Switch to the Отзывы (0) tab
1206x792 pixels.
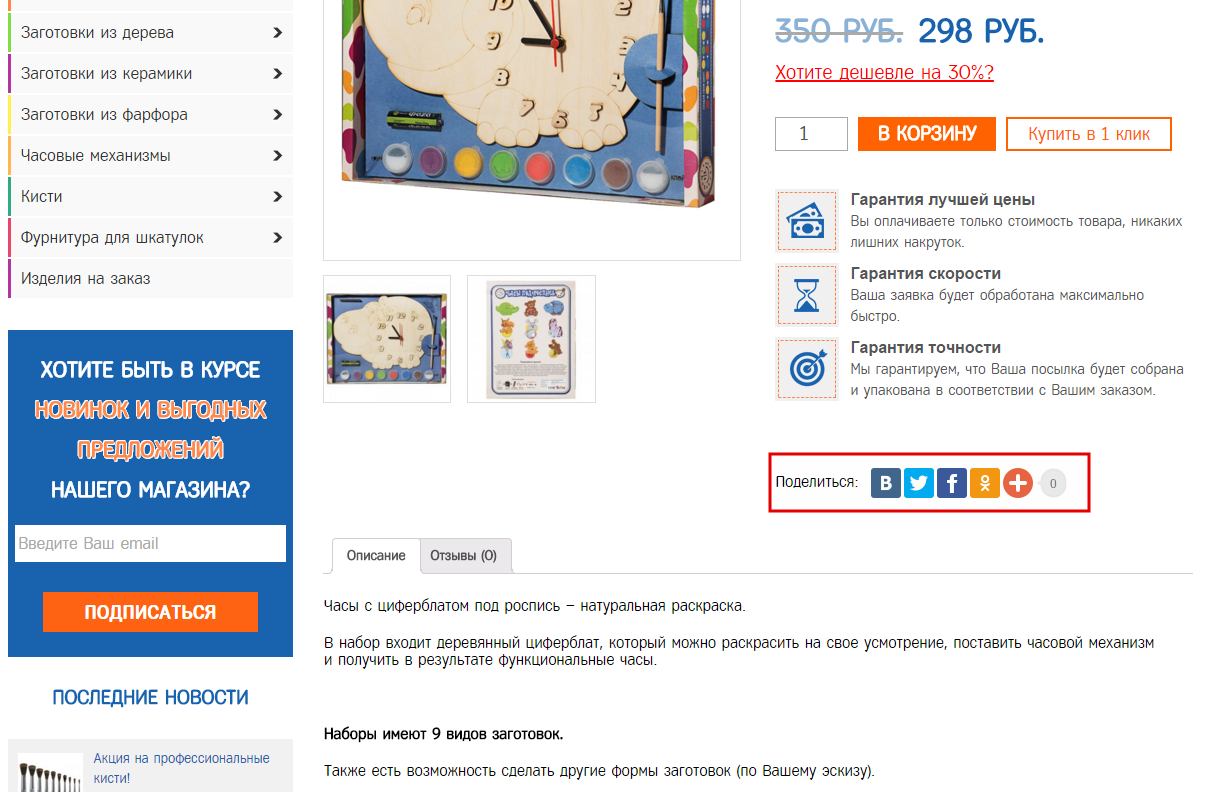(x=464, y=556)
